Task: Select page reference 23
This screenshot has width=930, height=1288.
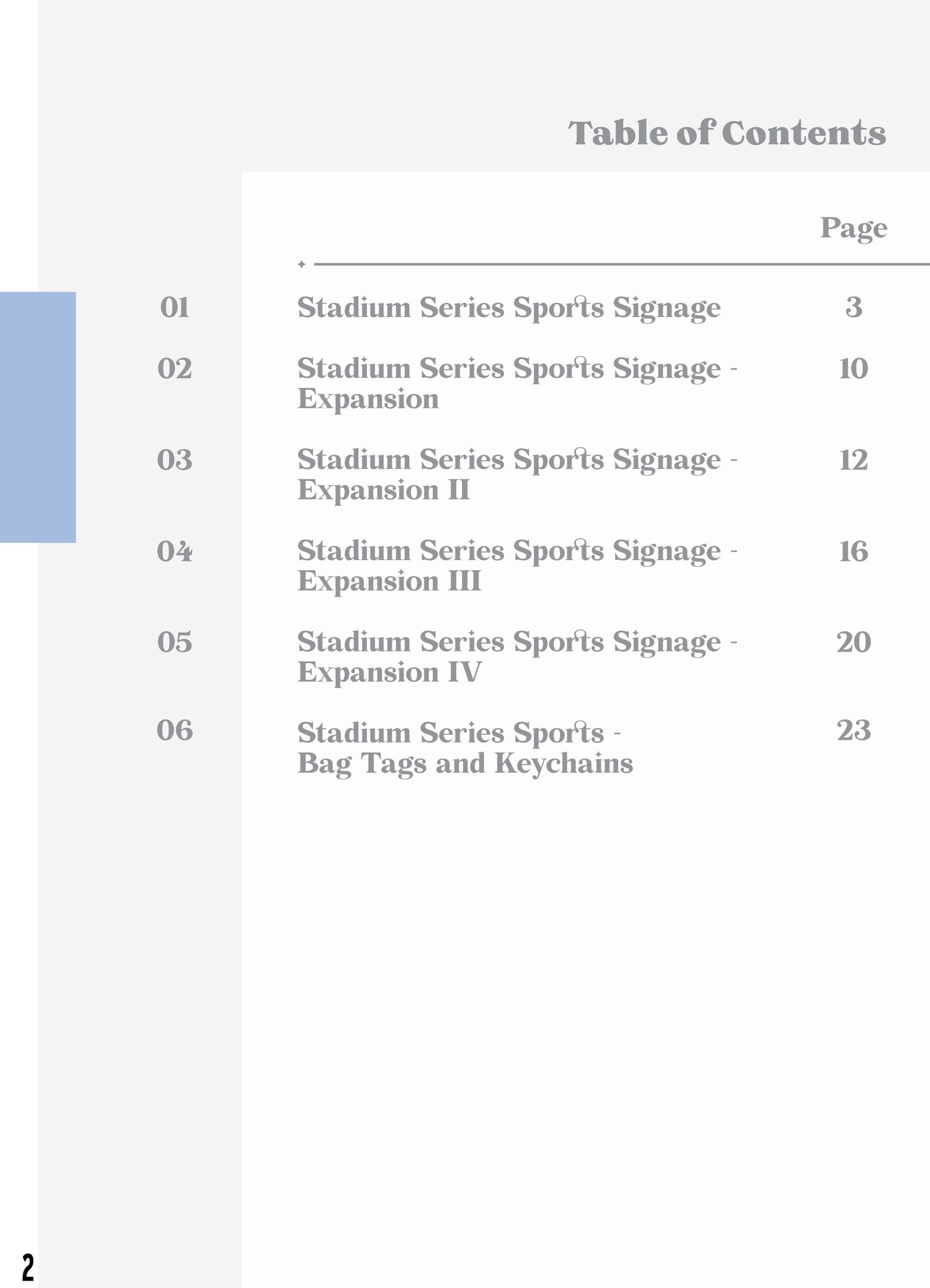Action: [854, 730]
